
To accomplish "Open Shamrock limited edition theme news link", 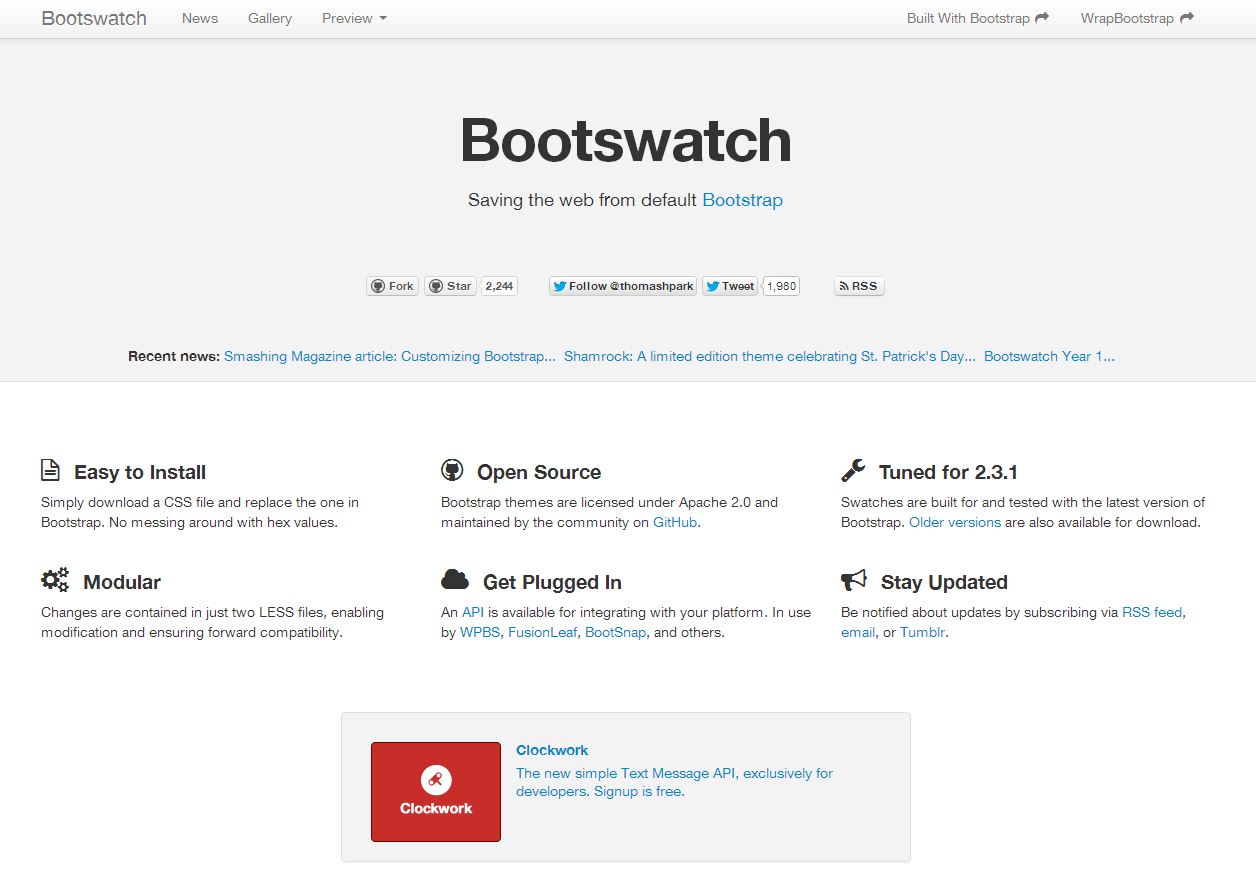I will point(770,356).
